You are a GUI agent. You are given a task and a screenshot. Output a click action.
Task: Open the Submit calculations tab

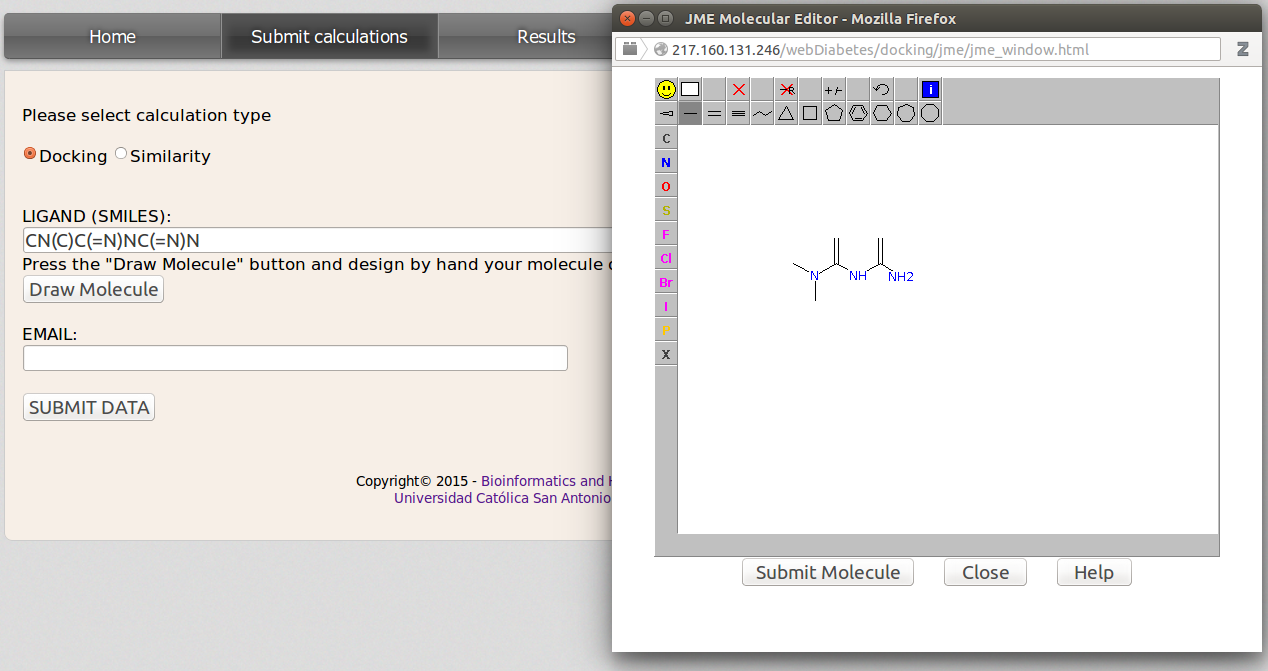coord(329,36)
